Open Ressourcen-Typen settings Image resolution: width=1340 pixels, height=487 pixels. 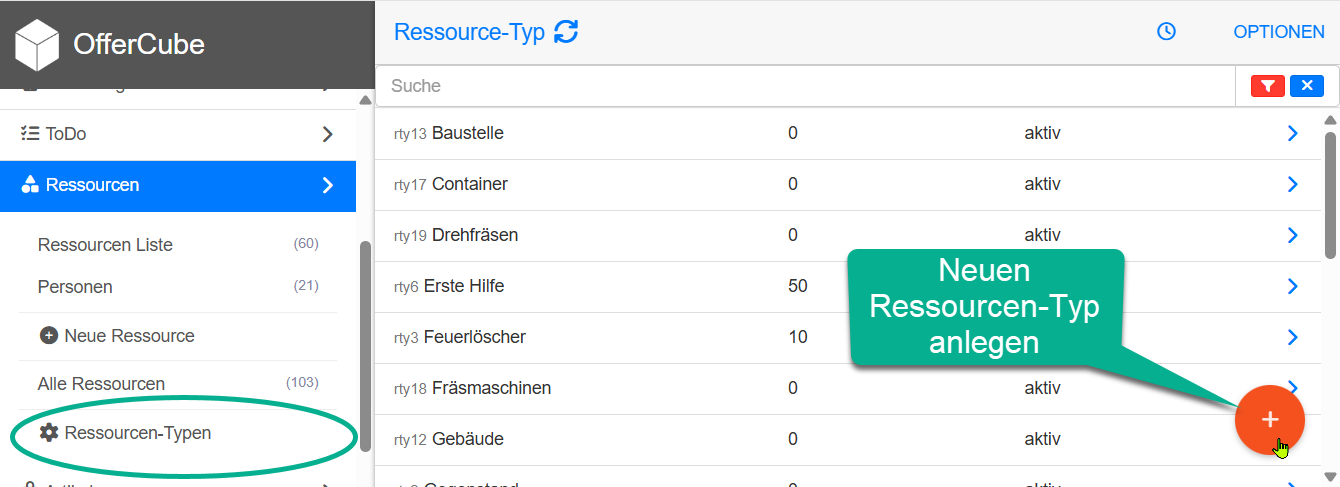[138, 433]
